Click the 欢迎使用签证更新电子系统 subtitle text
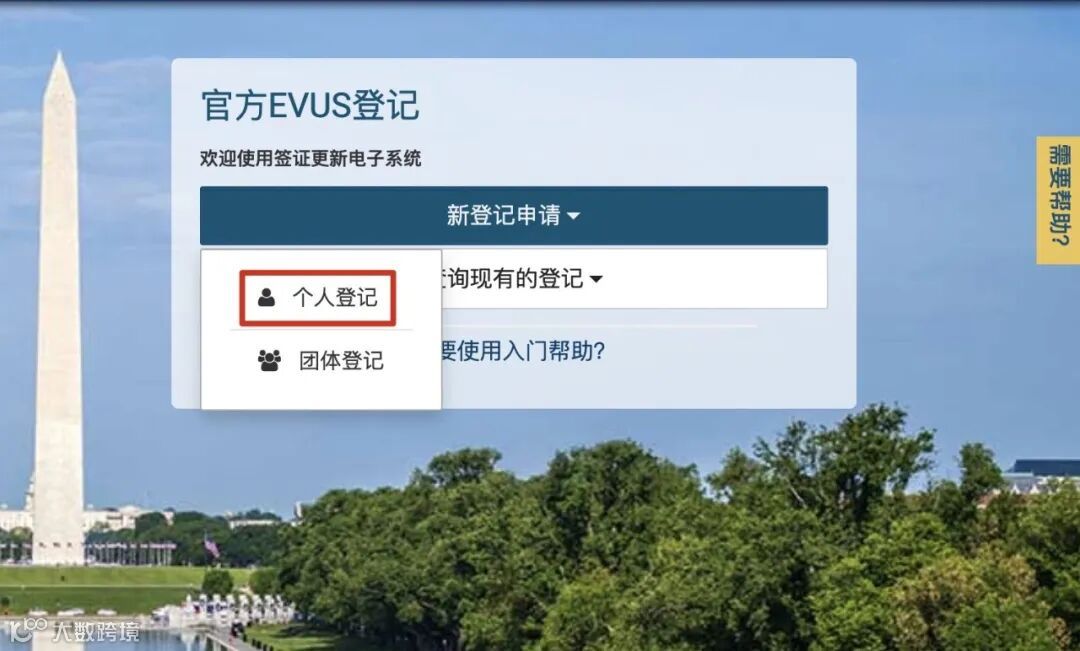The height and width of the screenshot is (651, 1080). coord(311,158)
